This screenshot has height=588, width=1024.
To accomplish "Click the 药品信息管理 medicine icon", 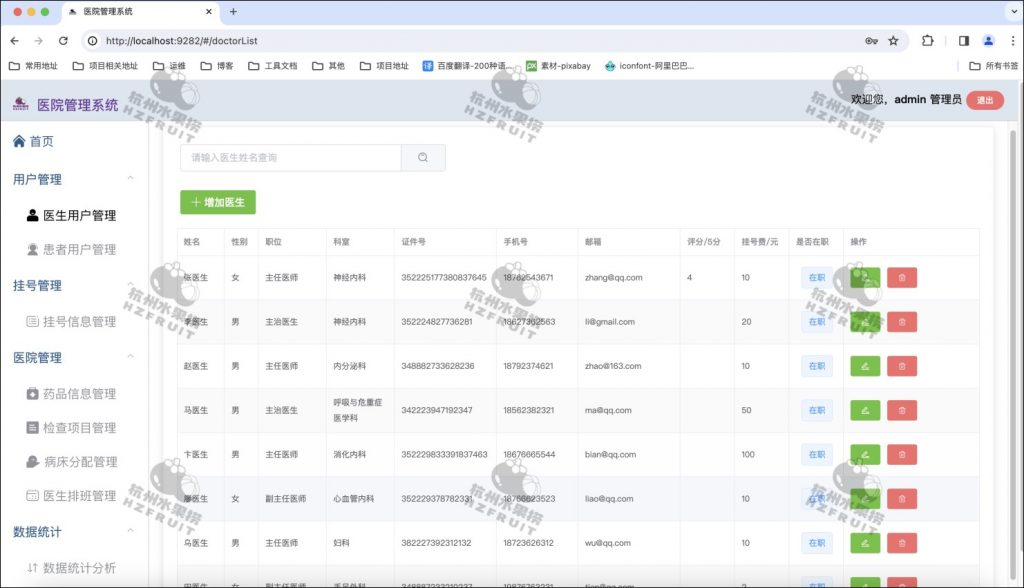I will (x=34, y=393).
